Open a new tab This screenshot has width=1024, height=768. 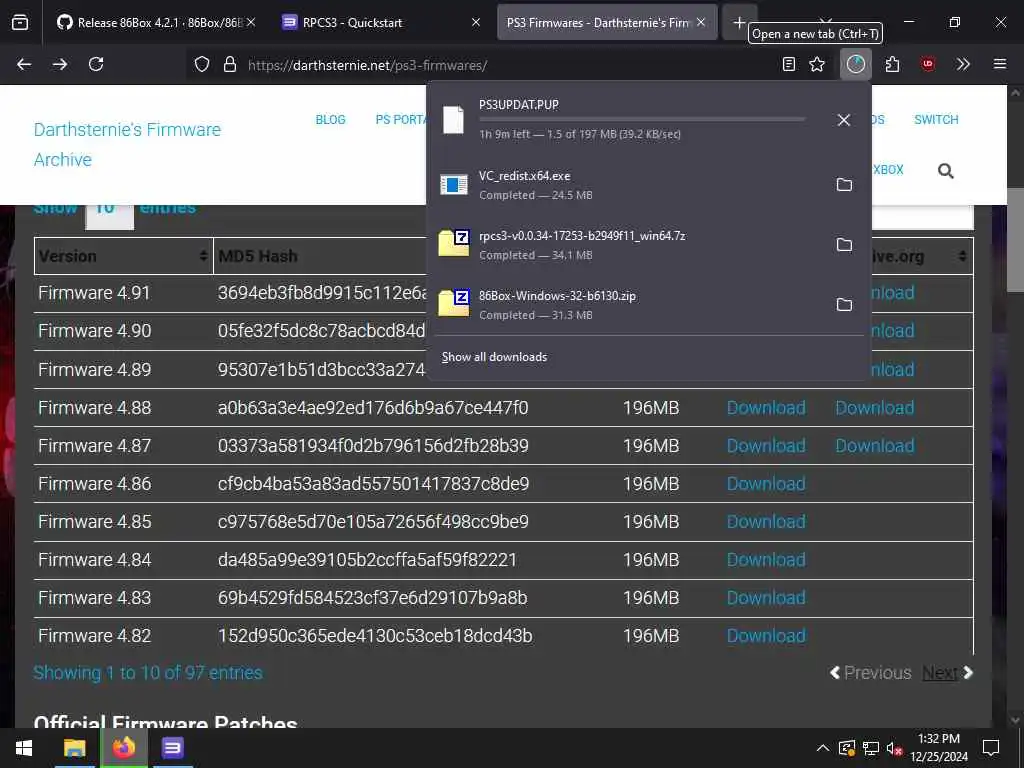tap(739, 22)
